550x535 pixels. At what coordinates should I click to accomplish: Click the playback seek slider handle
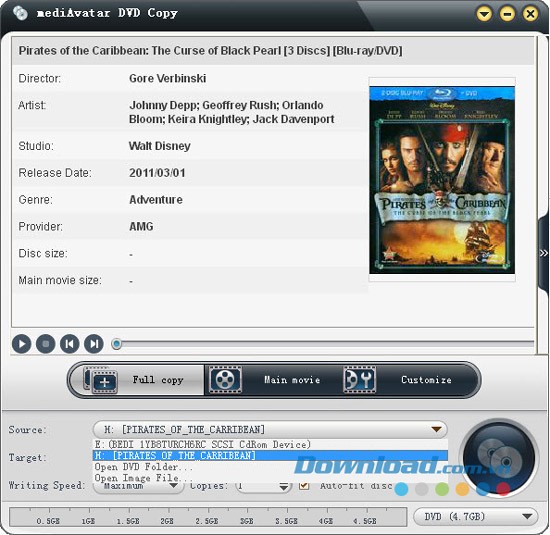[117, 344]
